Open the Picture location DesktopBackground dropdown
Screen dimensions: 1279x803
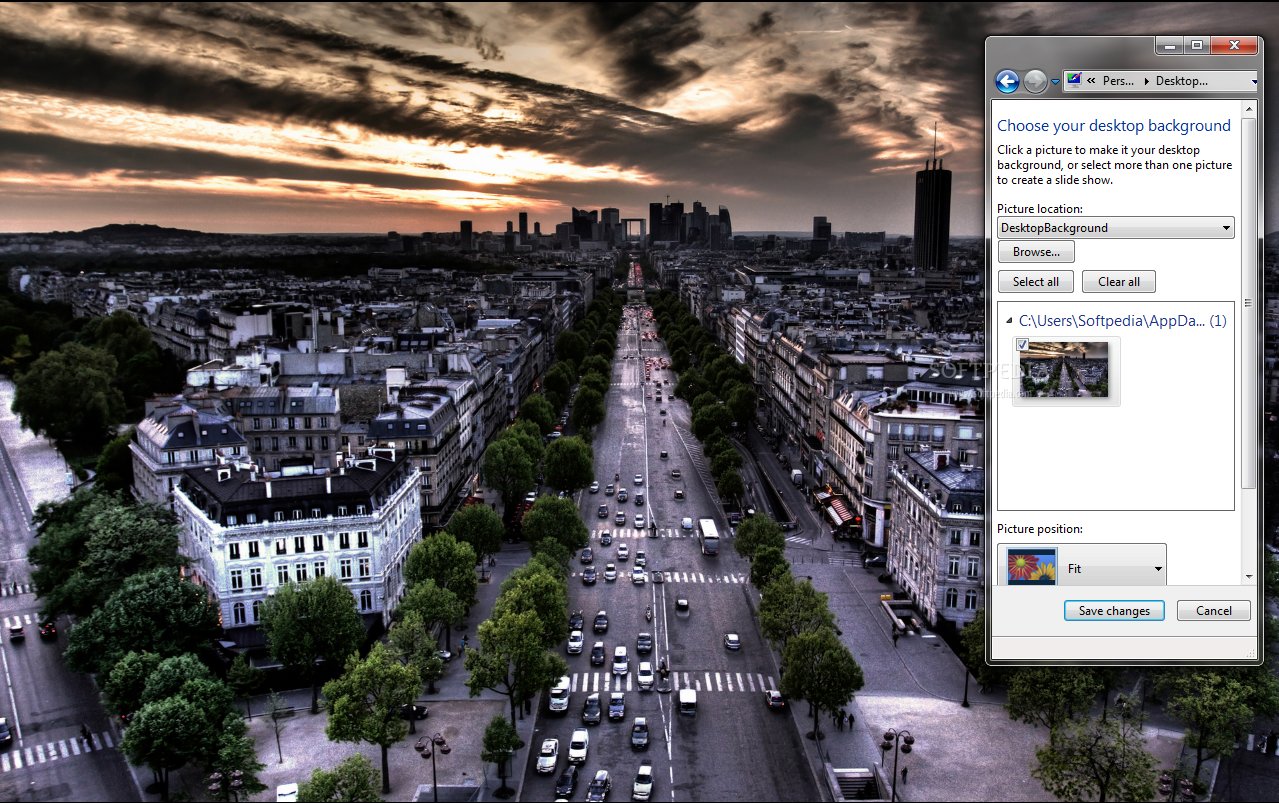[x=1115, y=228]
